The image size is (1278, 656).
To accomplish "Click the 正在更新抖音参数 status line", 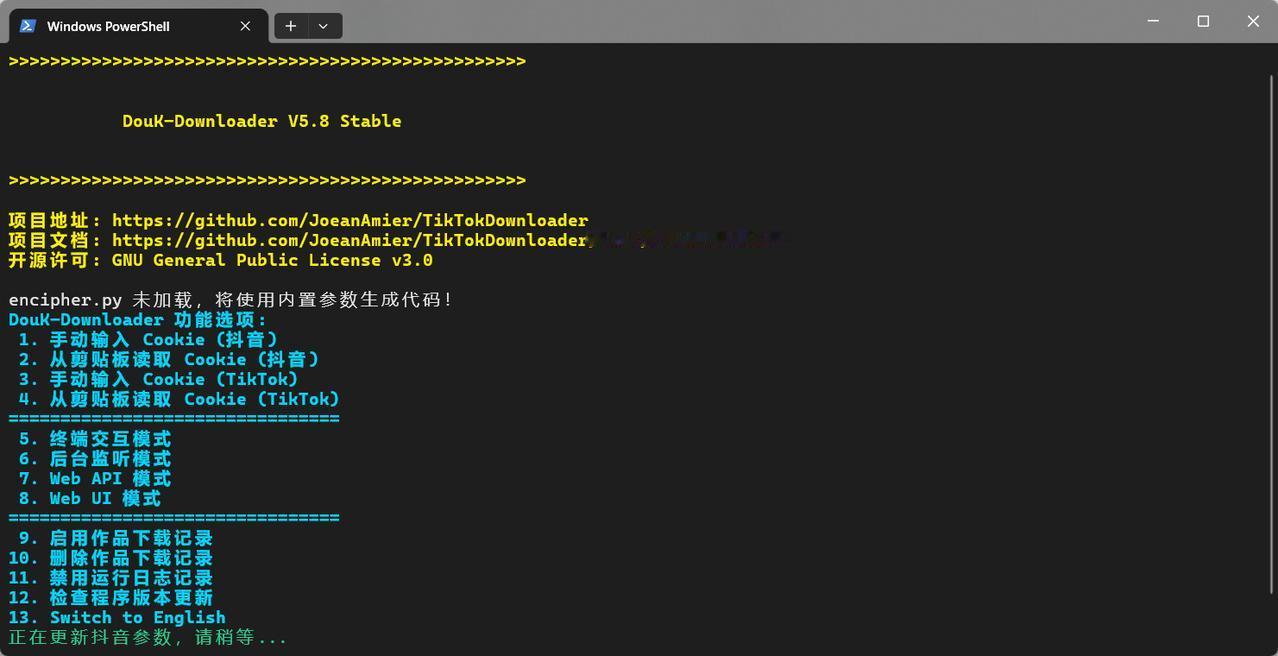I will tap(148, 637).
